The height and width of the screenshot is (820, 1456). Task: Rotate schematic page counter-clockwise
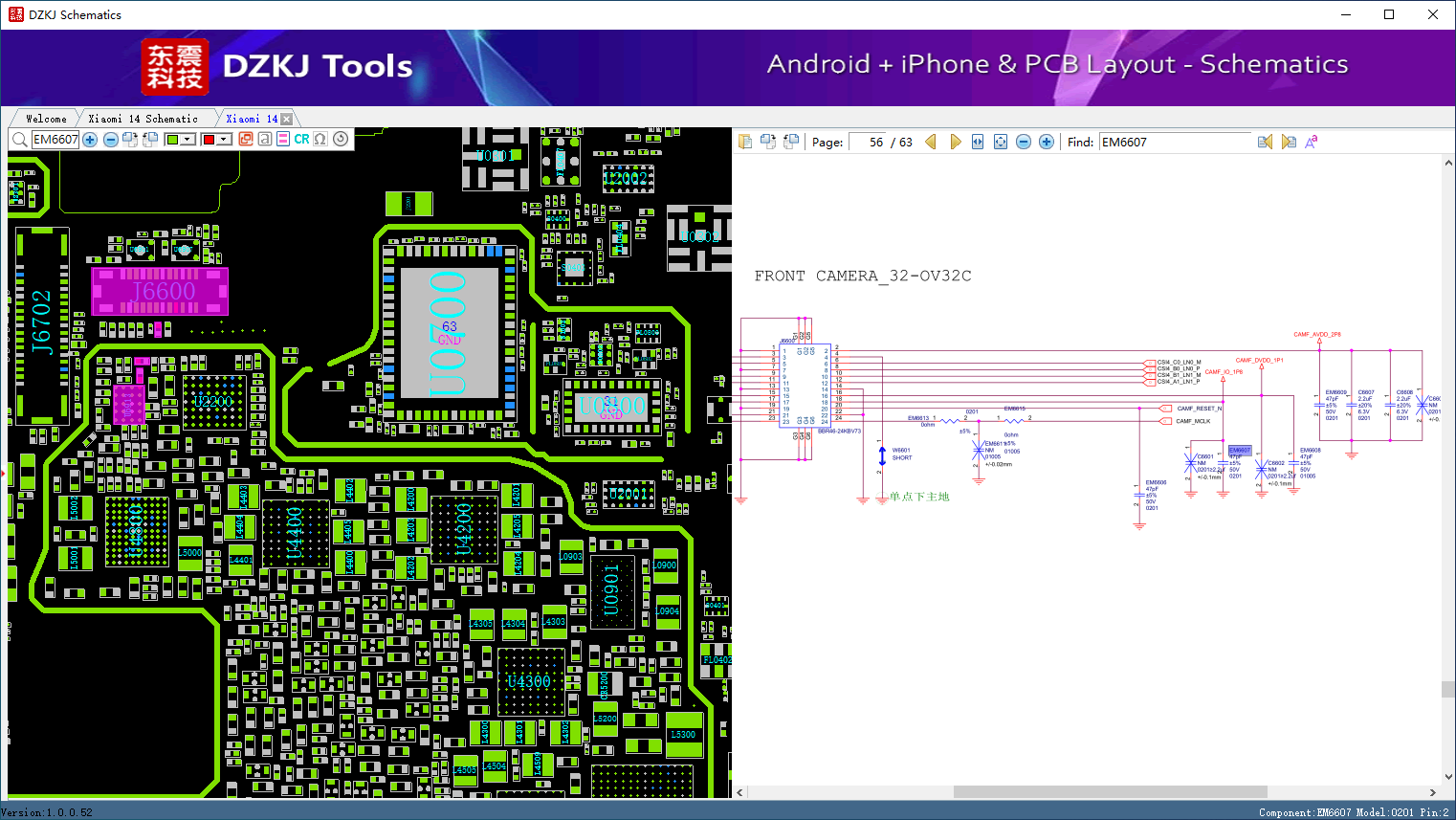791,142
